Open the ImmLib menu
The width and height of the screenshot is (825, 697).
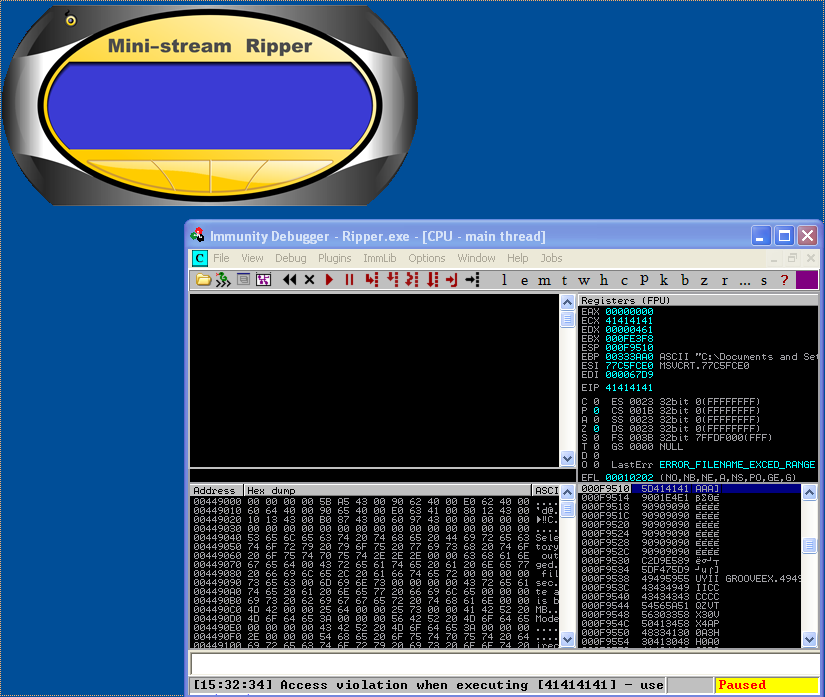380,258
